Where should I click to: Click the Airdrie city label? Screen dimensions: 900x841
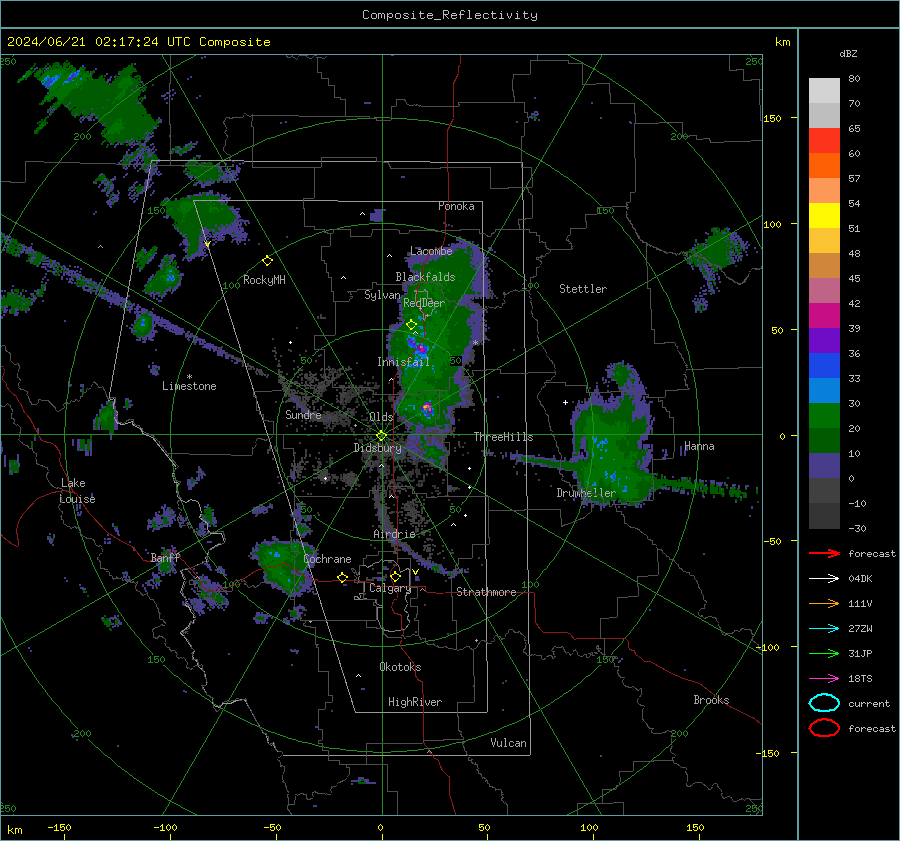(394, 534)
